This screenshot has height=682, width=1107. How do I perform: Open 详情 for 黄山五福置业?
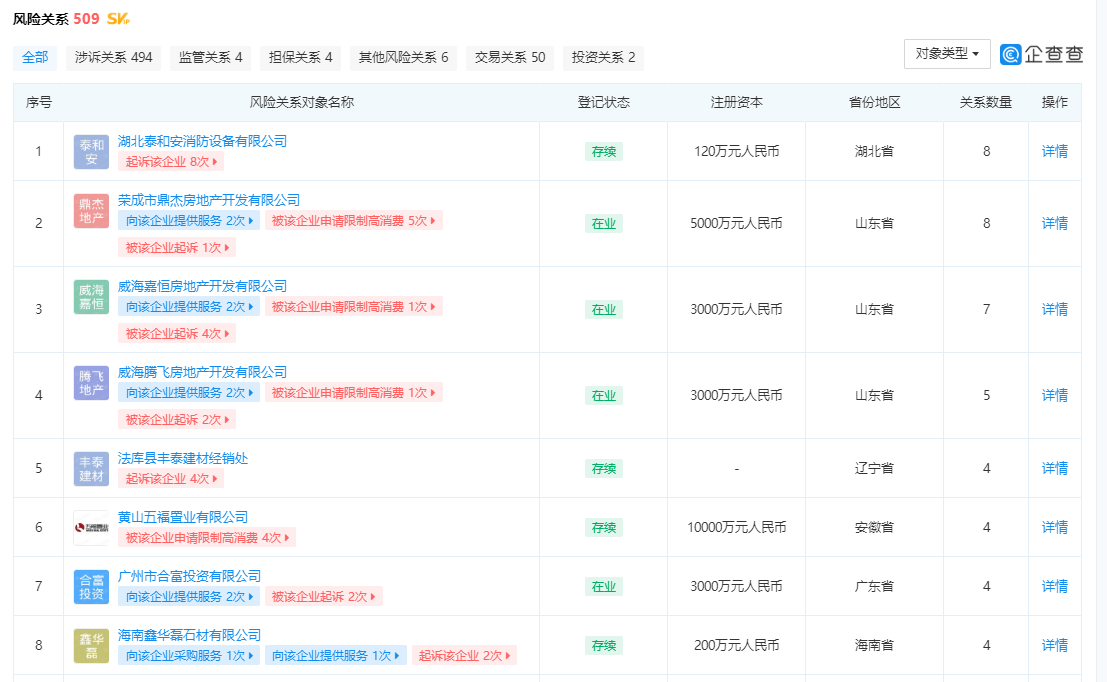(1055, 528)
